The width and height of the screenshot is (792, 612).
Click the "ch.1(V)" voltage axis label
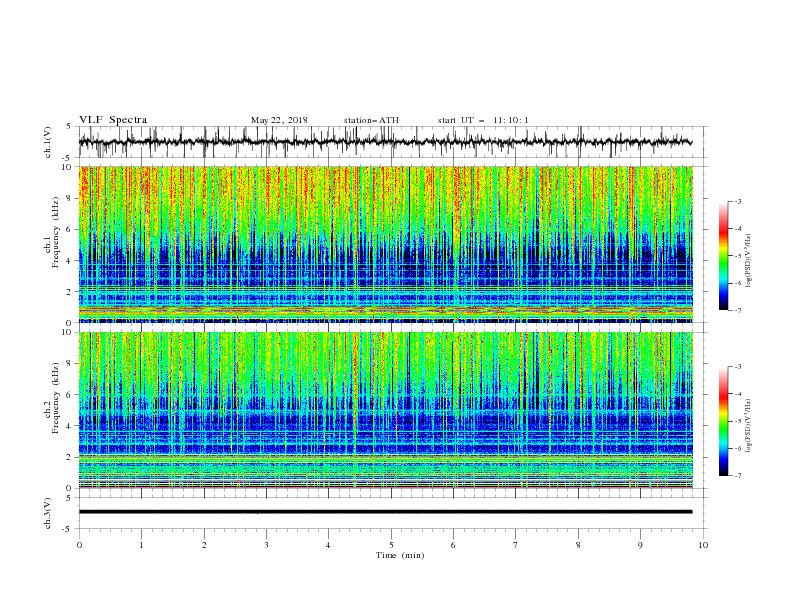pyautogui.click(x=48, y=142)
